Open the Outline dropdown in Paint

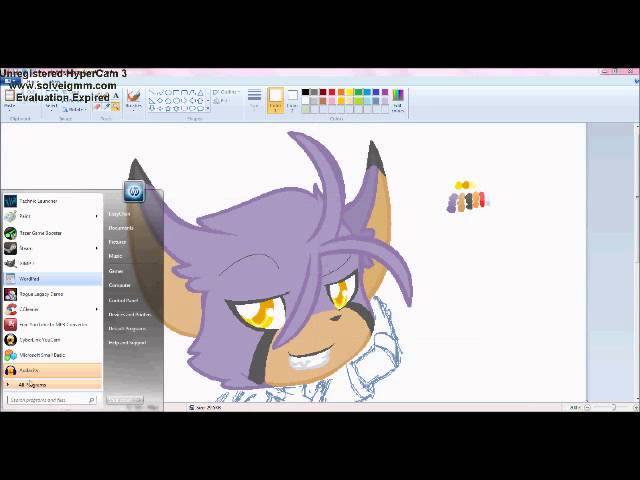point(227,92)
